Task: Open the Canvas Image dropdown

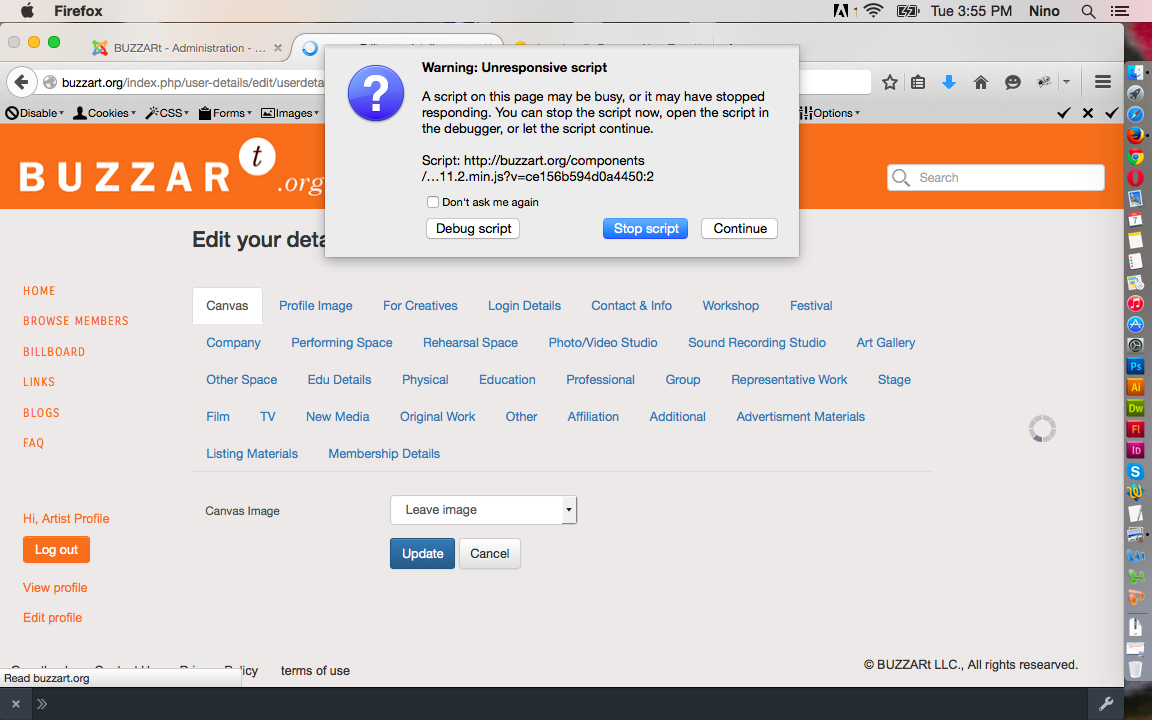Action: pyautogui.click(x=483, y=510)
